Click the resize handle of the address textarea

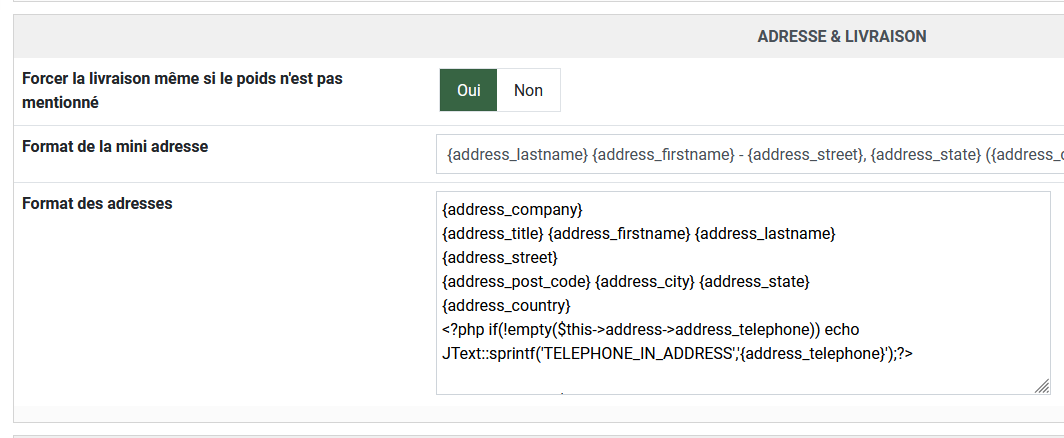coord(1042,386)
